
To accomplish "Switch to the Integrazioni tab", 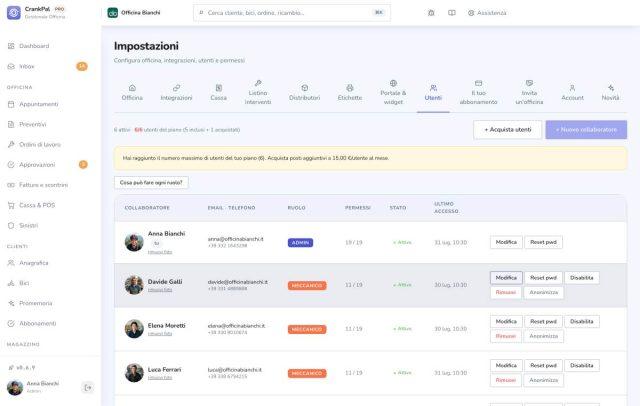I will click(176, 93).
